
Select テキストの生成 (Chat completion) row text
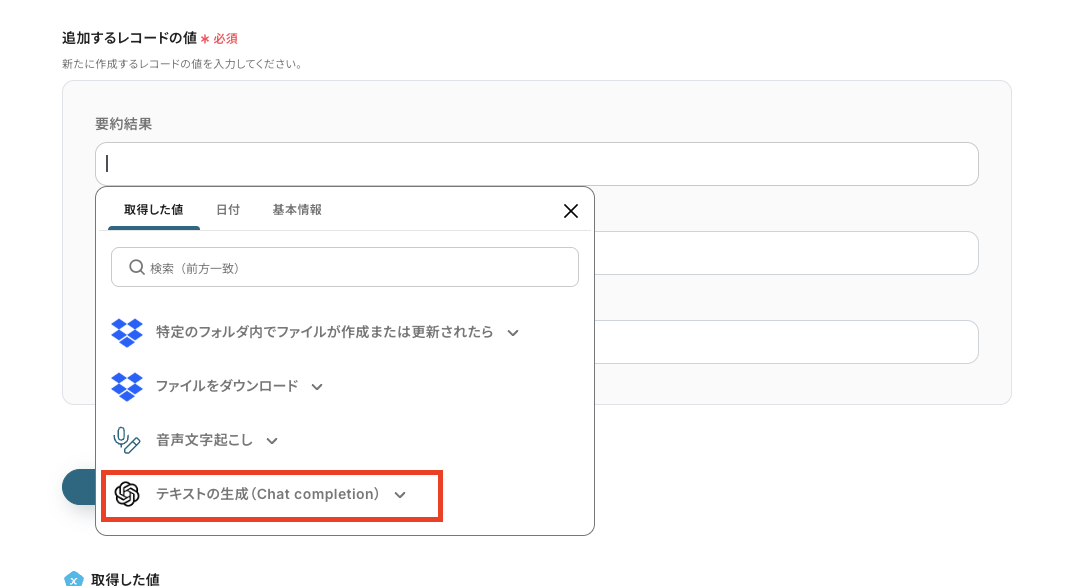(x=268, y=494)
